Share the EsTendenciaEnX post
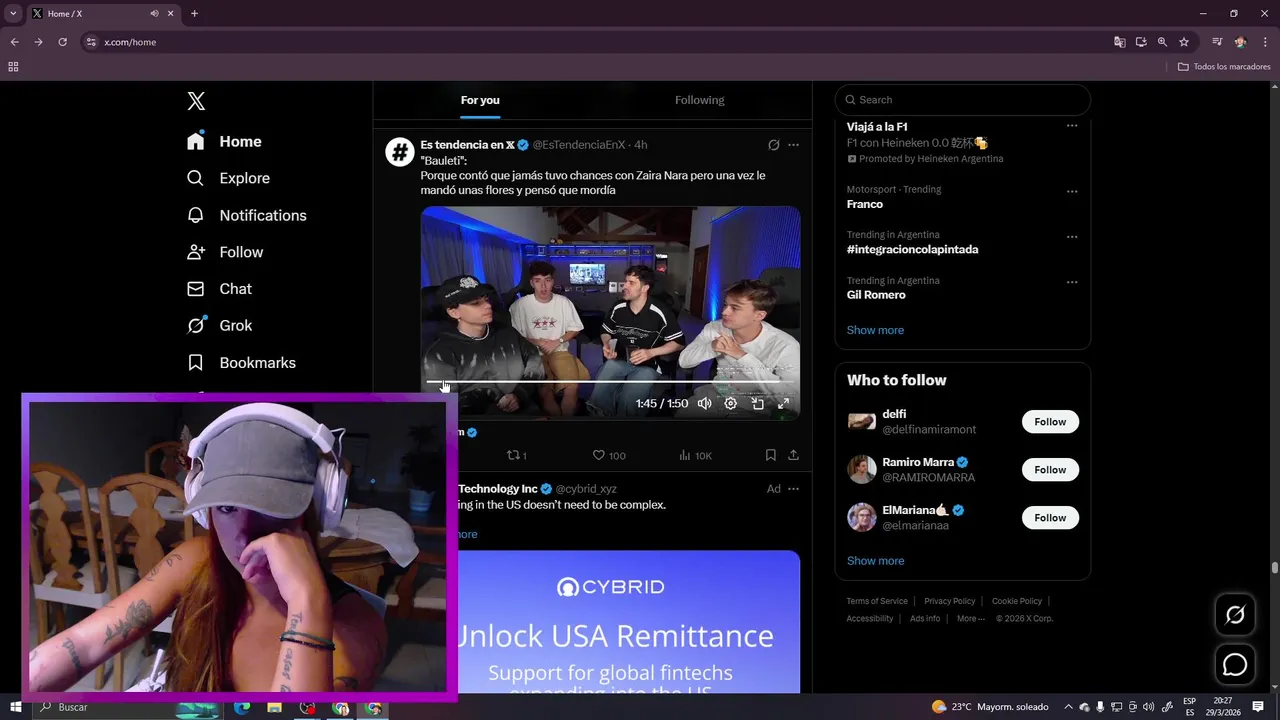 click(793, 455)
